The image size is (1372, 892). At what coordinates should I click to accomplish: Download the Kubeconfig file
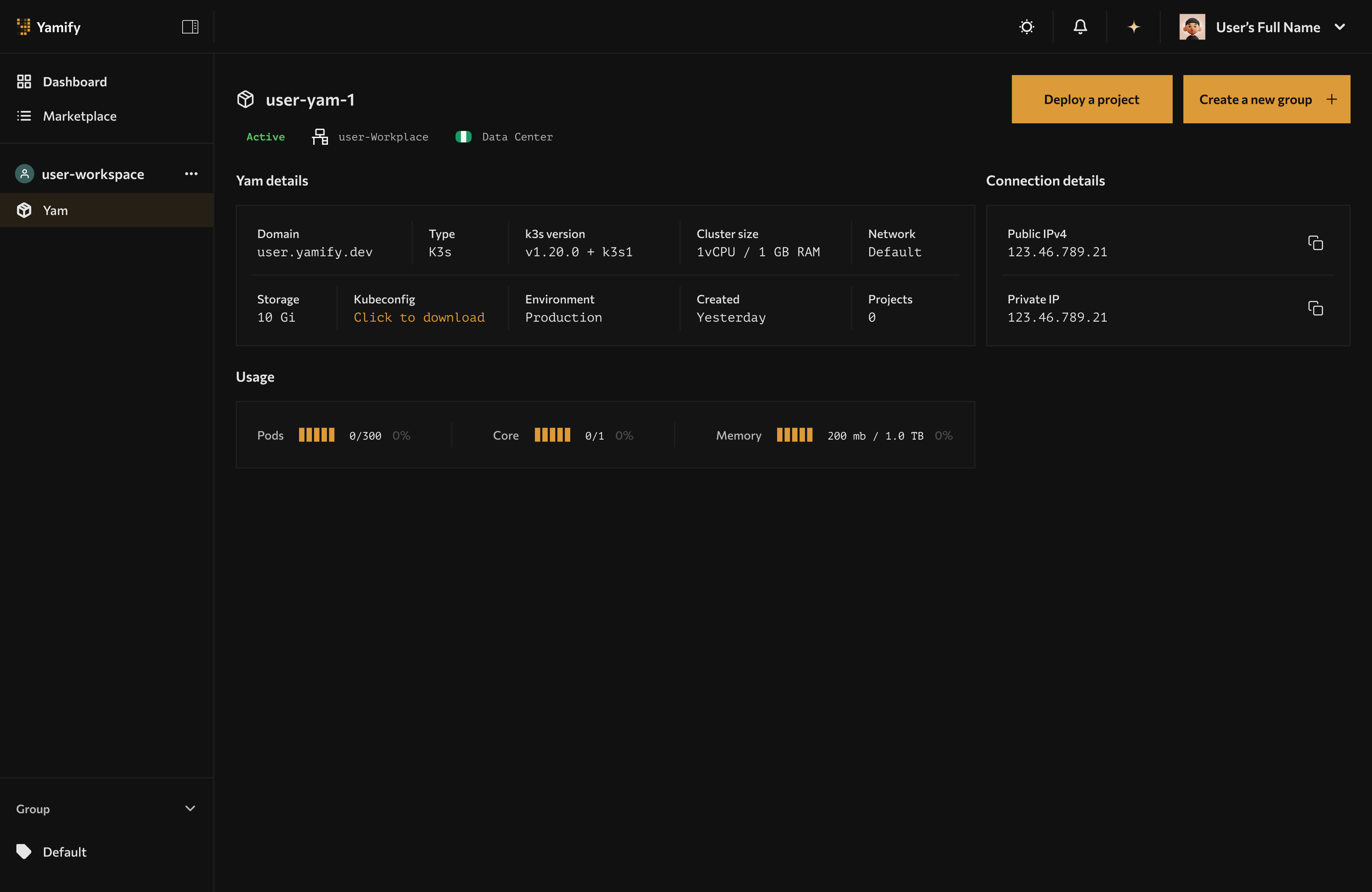pyautogui.click(x=418, y=317)
